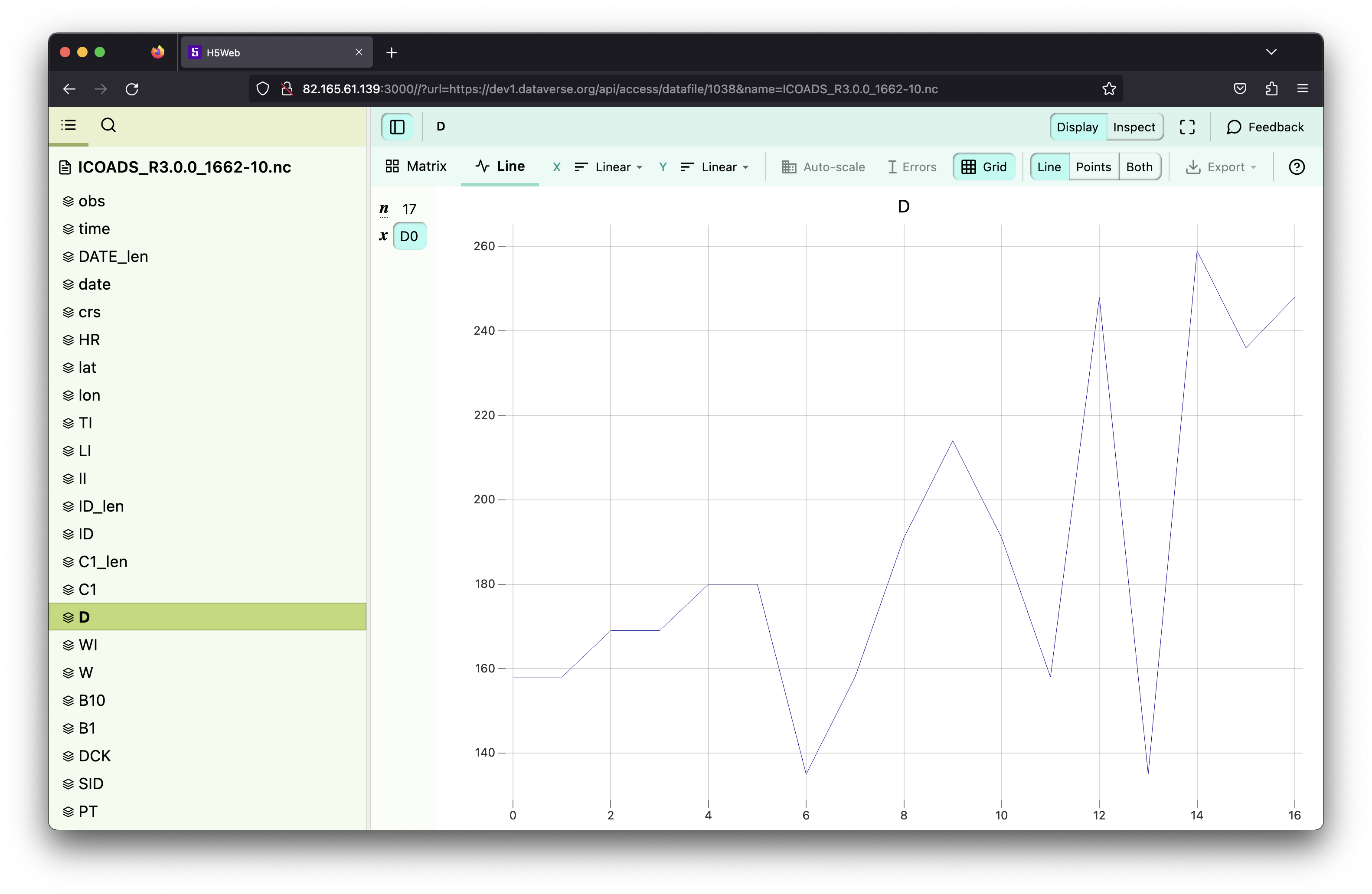The width and height of the screenshot is (1372, 894).
Task: Toggle the Grid display
Action: coord(983,167)
